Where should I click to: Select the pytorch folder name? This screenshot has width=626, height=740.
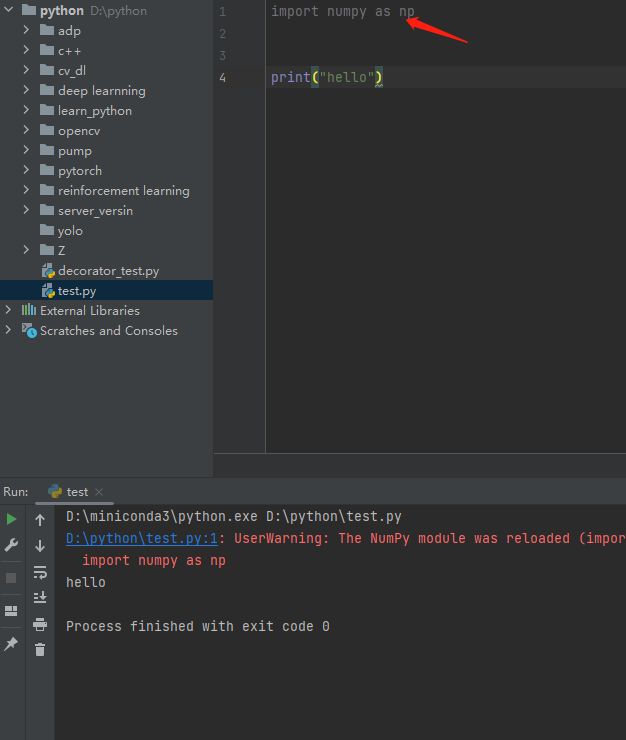tap(80, 171)
